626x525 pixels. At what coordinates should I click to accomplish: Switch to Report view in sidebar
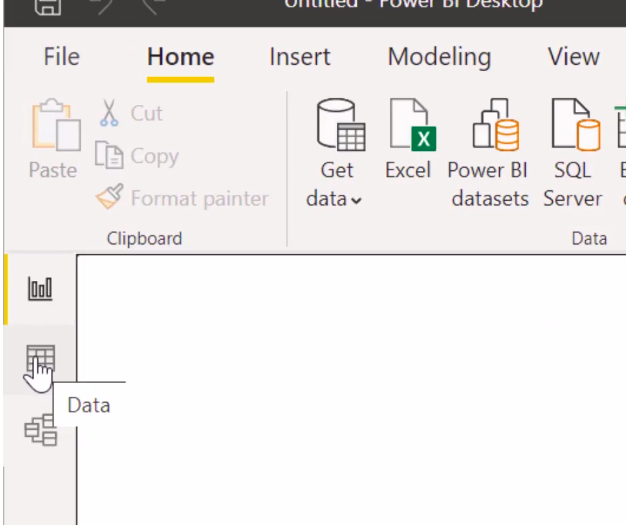(x=40, y=289)
